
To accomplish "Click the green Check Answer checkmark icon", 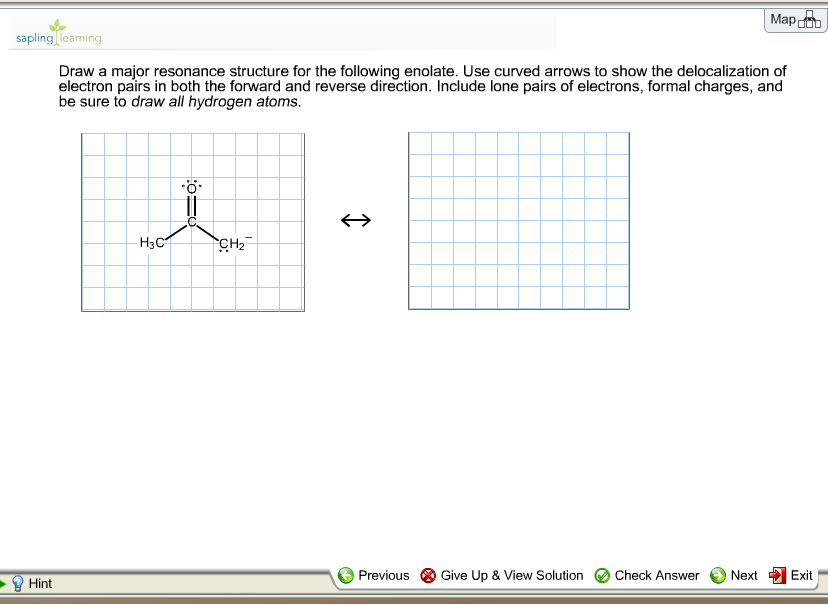I will [x=602, y=575].
